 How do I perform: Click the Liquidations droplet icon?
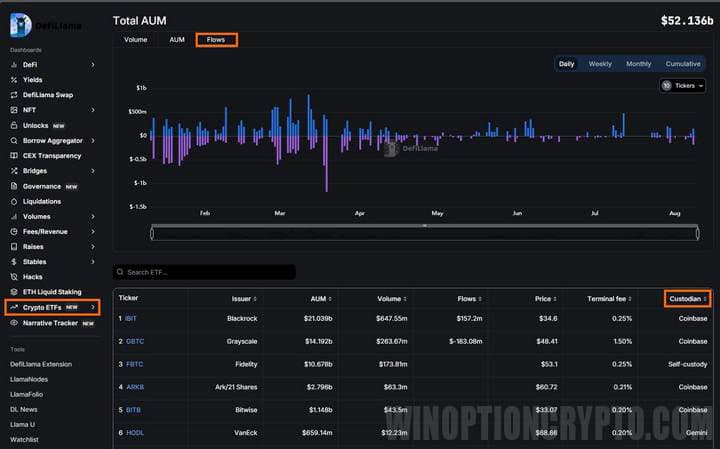click(14, 202)
